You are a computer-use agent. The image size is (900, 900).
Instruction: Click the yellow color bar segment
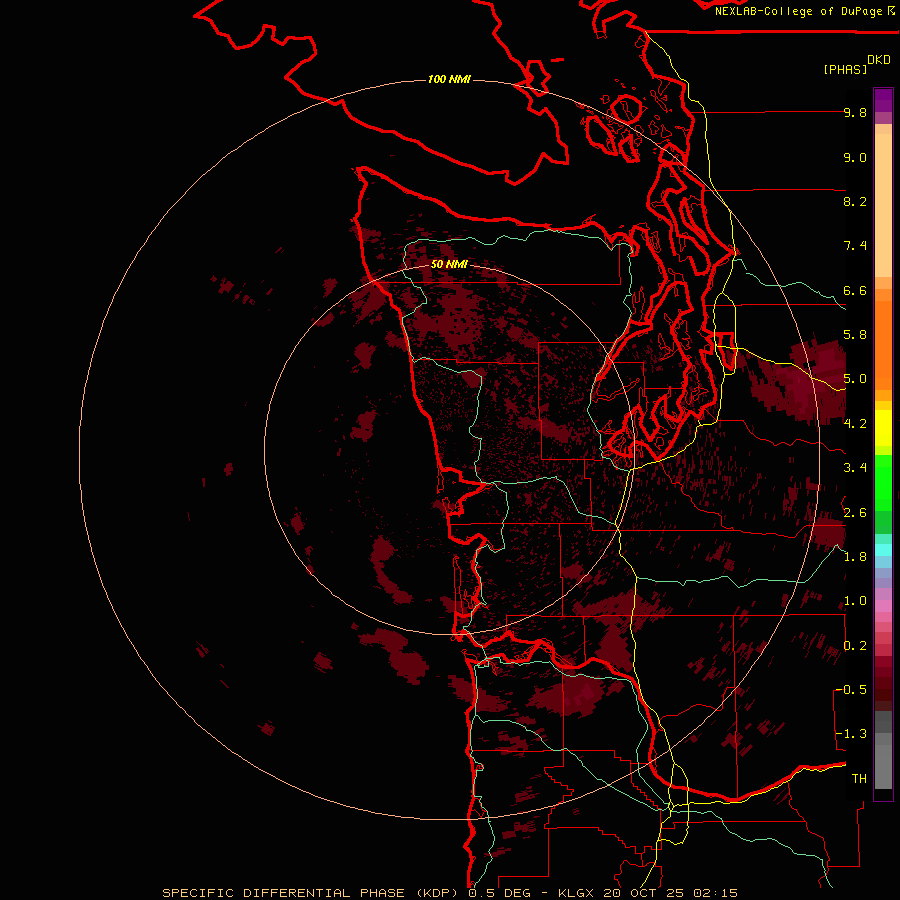[x=883, y=428]
